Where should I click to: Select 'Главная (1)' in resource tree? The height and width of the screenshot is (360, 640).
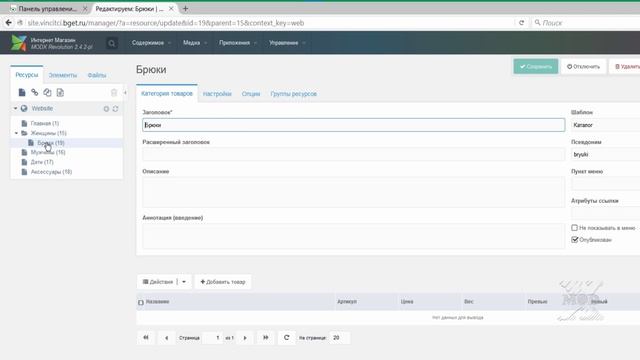[45, 123]
